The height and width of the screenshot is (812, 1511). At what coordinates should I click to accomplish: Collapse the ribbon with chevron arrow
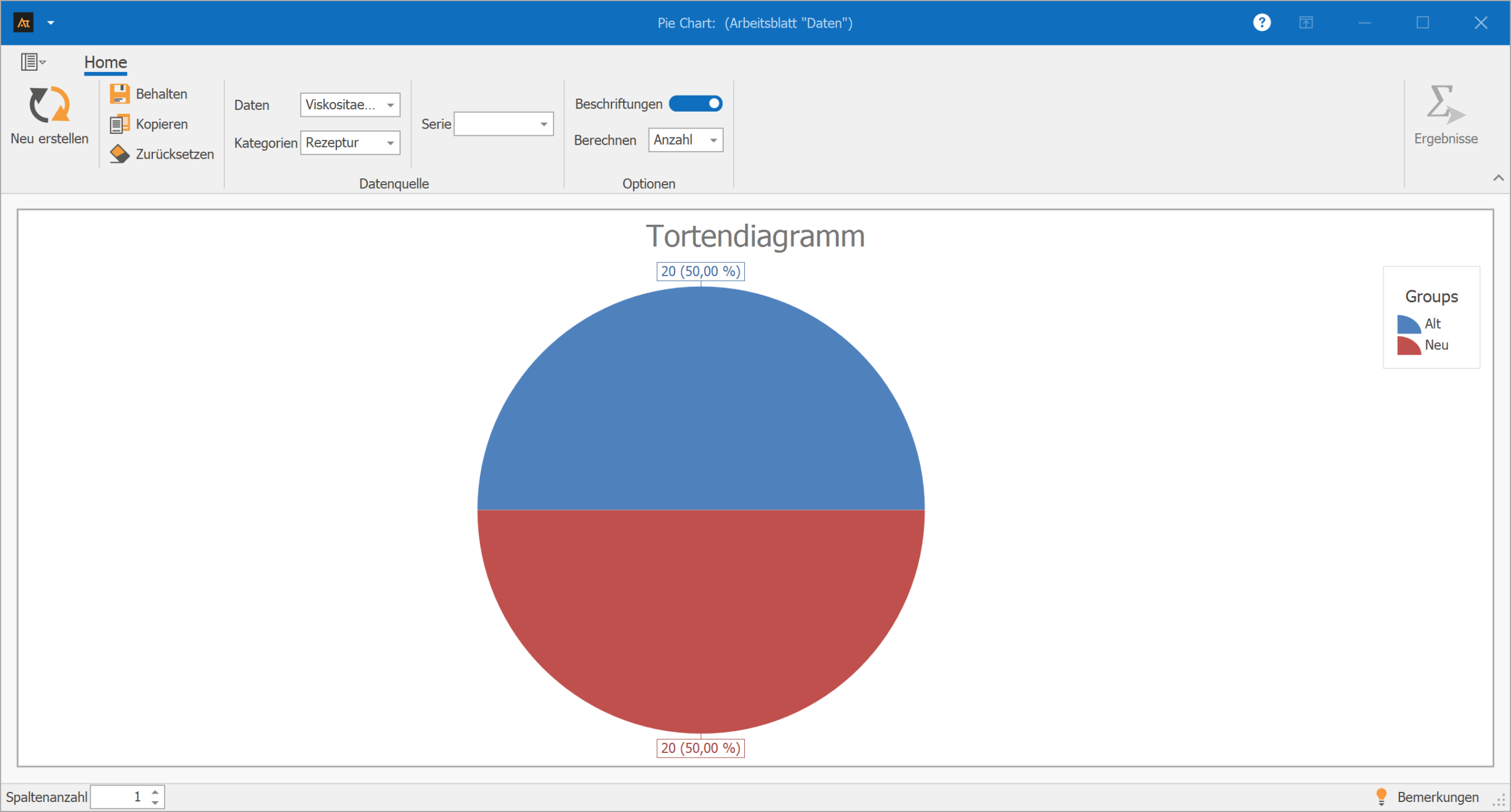pyautogui.click(x=1498, y=178)
